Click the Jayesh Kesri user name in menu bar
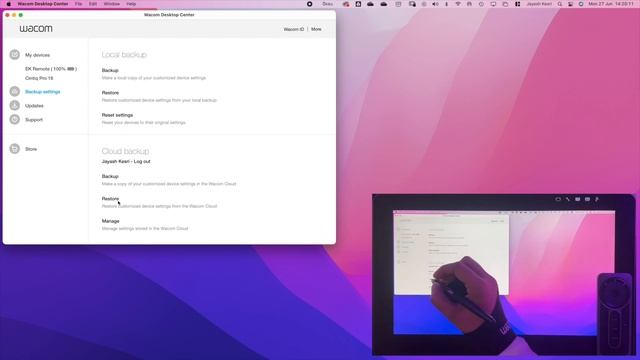The image size is (640, 360). pyautogui.click(x=539, y=4)
